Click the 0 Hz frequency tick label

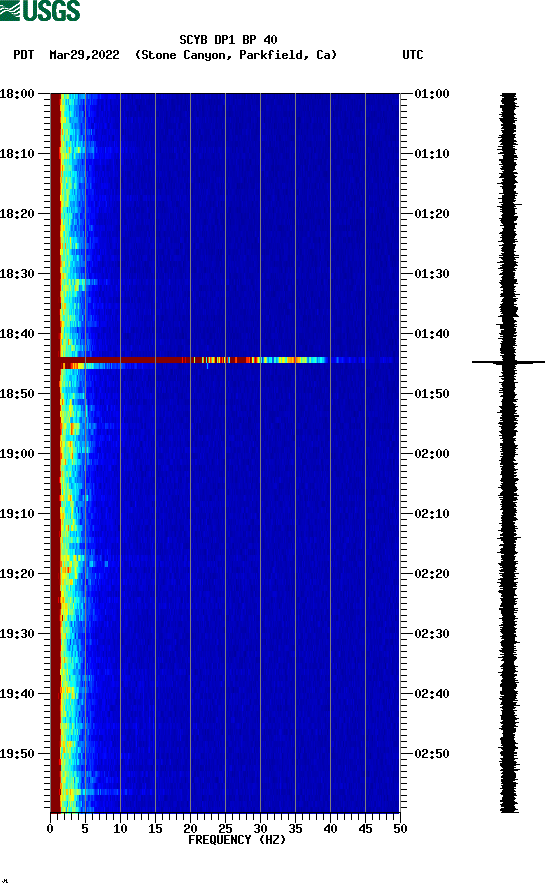[x=50, y=829]
